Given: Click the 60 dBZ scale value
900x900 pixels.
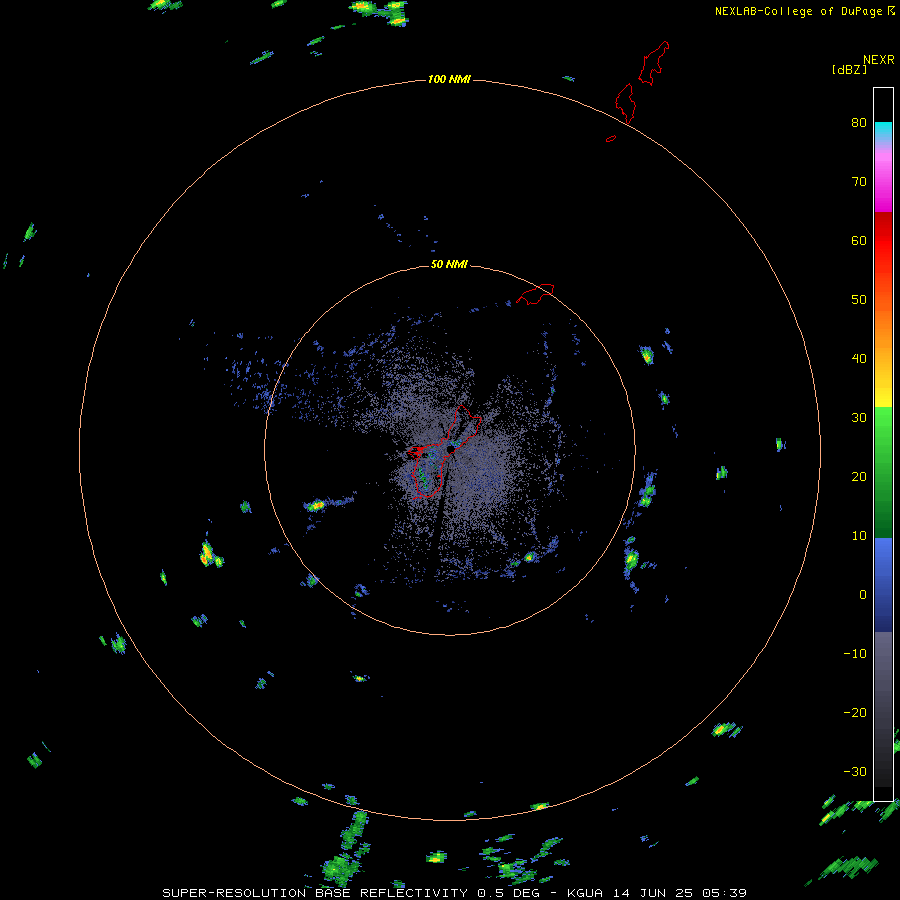Looking at the screenshot, I should (x=859, y=241).
